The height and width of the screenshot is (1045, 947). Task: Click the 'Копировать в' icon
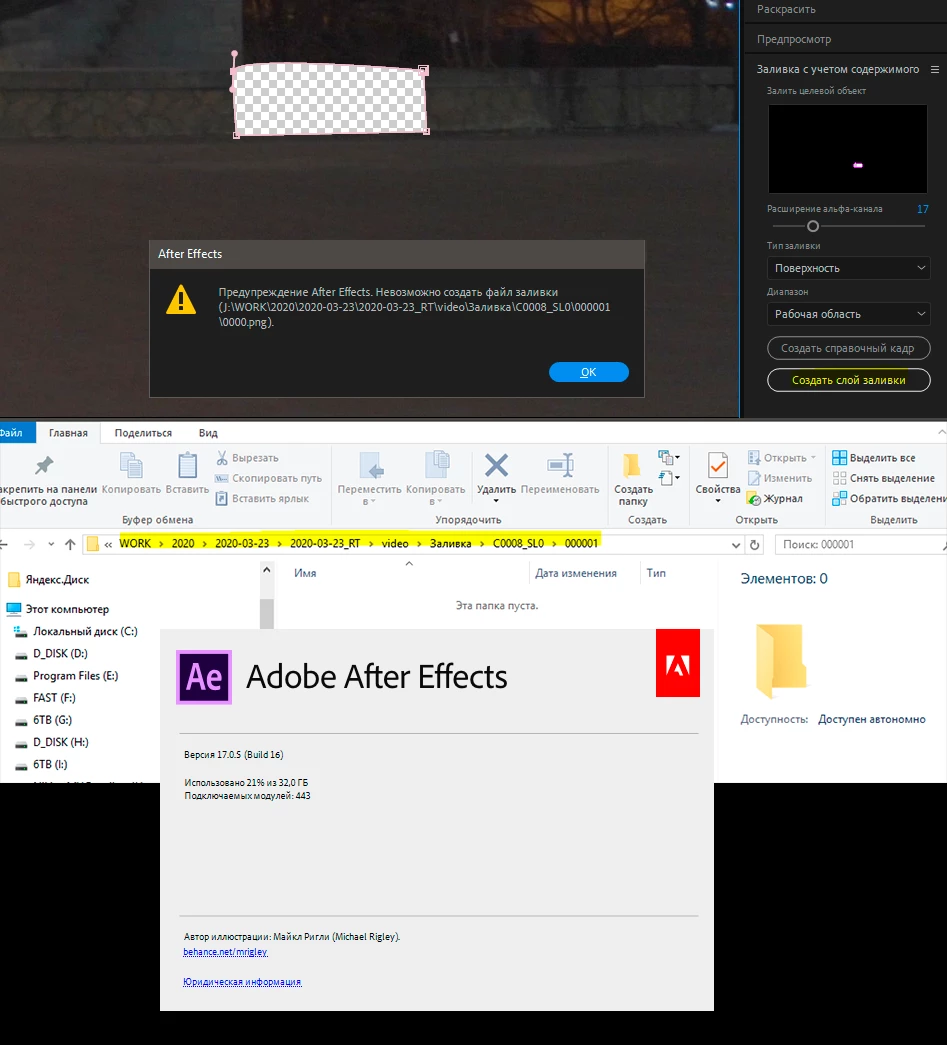[x=437, y=465]
